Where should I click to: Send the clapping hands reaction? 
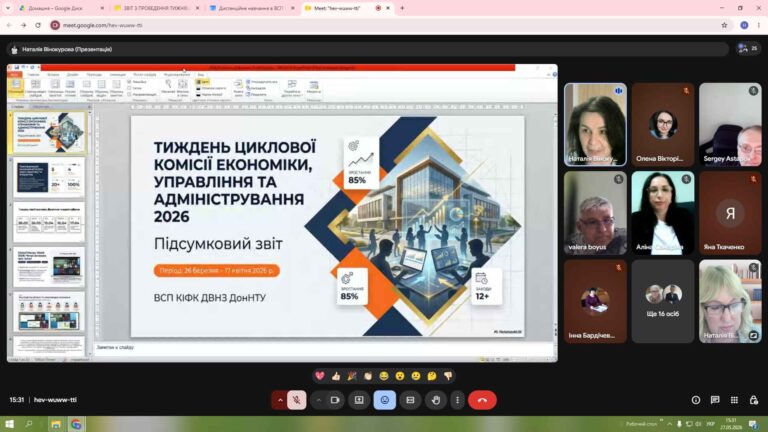tap(368, 376)
